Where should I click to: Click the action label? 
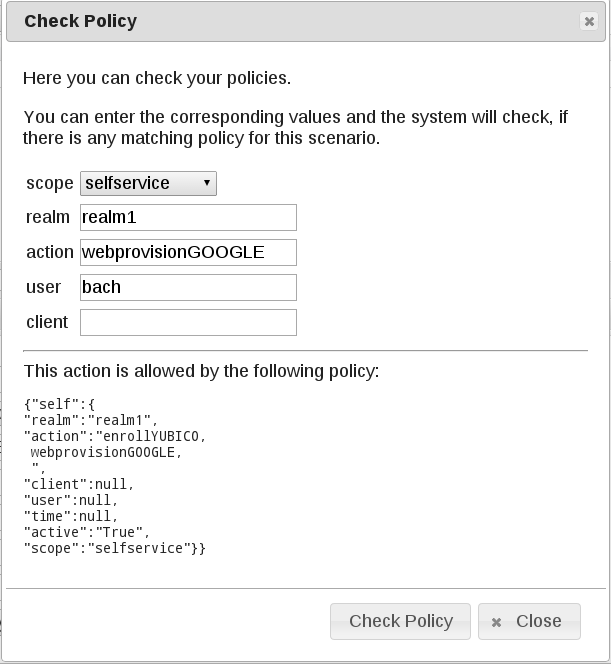[50, 252]
